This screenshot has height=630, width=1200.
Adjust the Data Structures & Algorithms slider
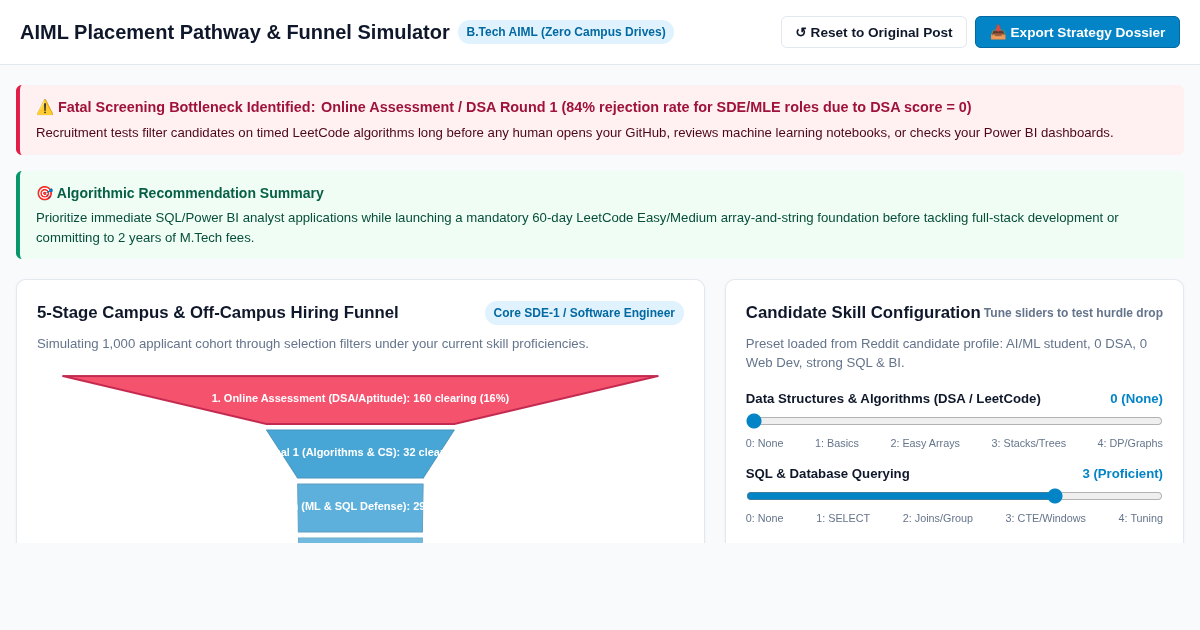954,421
